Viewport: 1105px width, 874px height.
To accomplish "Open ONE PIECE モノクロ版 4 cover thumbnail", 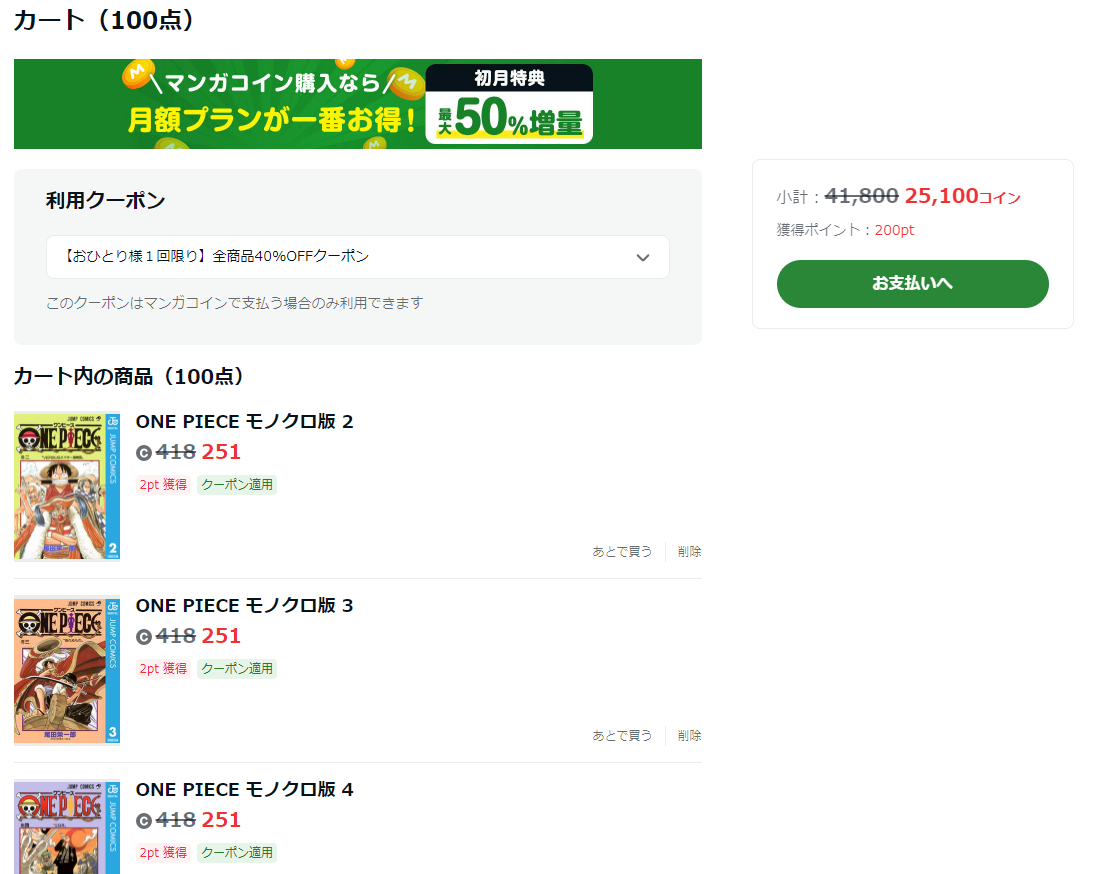I will 67,828.
